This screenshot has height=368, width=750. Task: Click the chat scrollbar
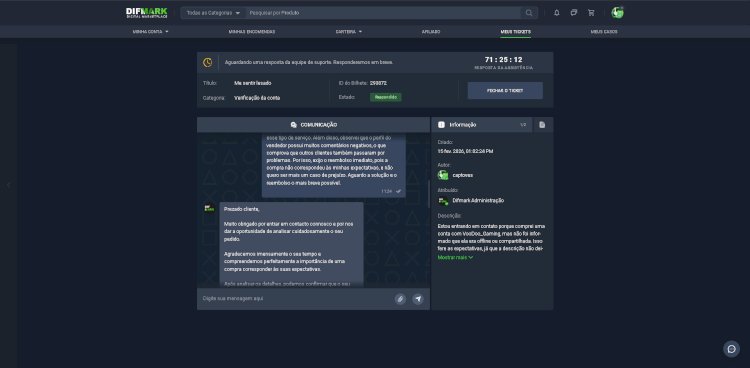[429, 193]
